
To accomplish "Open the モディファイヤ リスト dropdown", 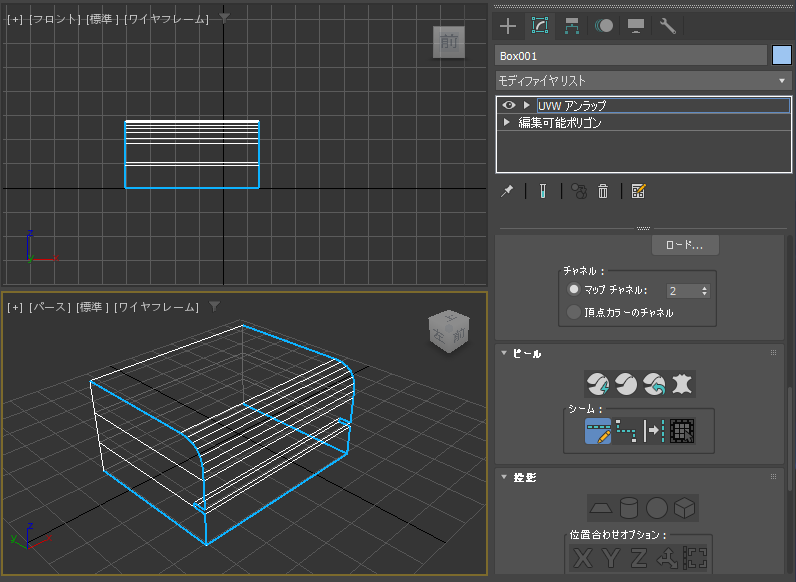I will [x=643, y=81].
